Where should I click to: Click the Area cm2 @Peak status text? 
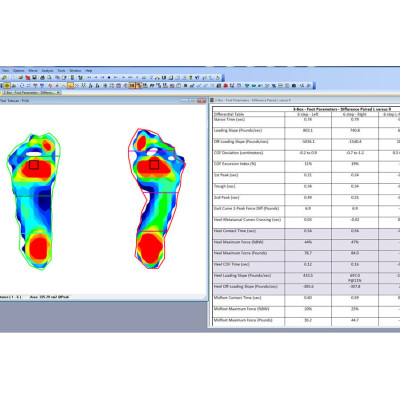click(49, 297)
